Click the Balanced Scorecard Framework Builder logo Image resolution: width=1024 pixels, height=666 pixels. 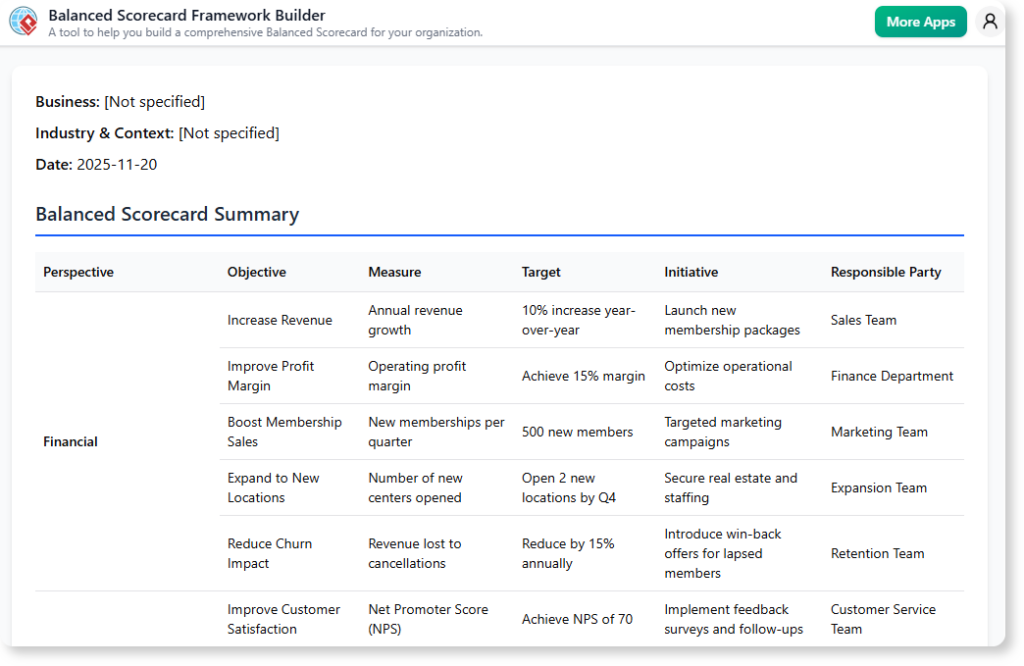pyautogui.click(x=23, y=21)
